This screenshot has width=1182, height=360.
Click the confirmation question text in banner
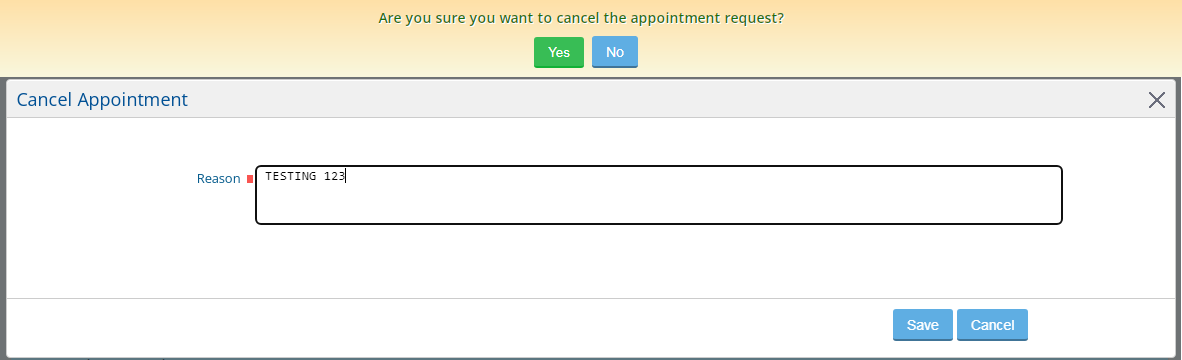(x=580, y=17)
